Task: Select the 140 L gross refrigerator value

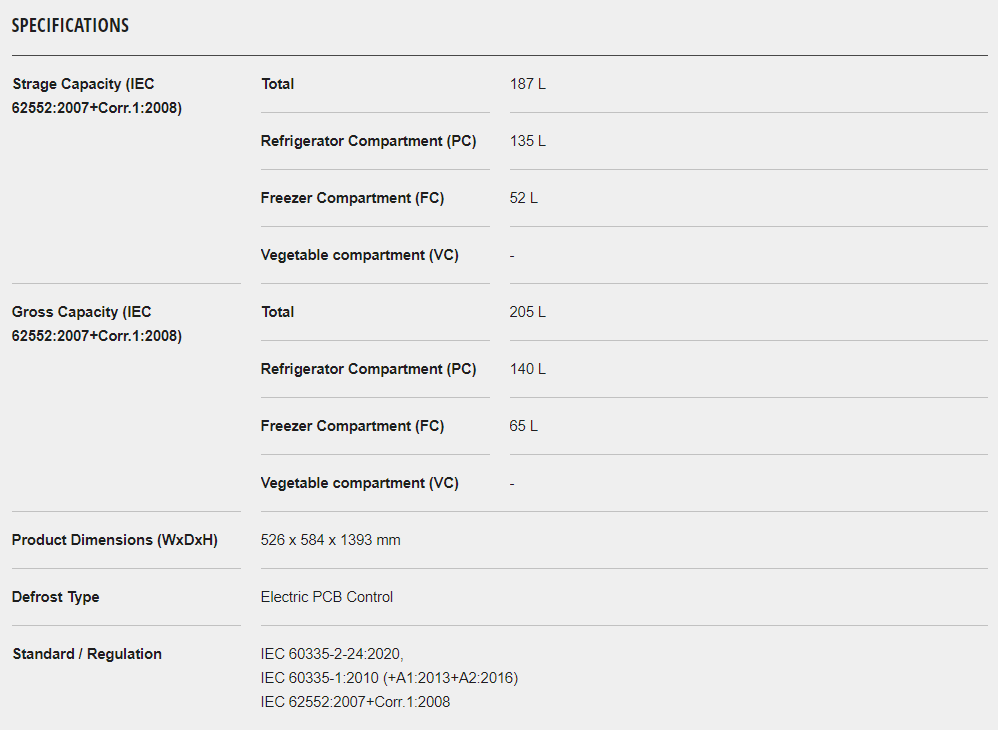Action: 527,369
